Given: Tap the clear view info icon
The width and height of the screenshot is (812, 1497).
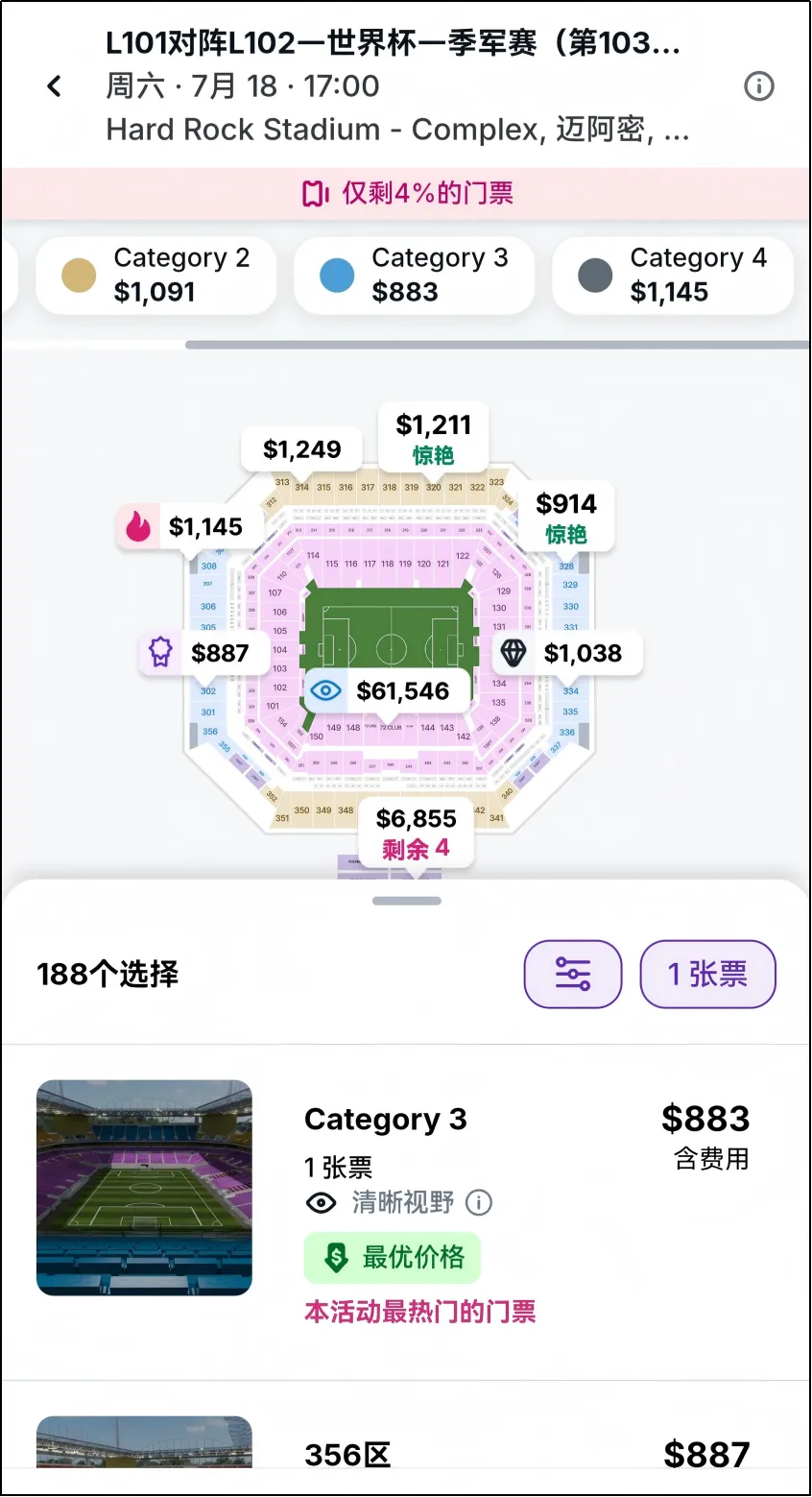Looking at the screenshot, I should pyautogui.click(x=479, y=1202).
